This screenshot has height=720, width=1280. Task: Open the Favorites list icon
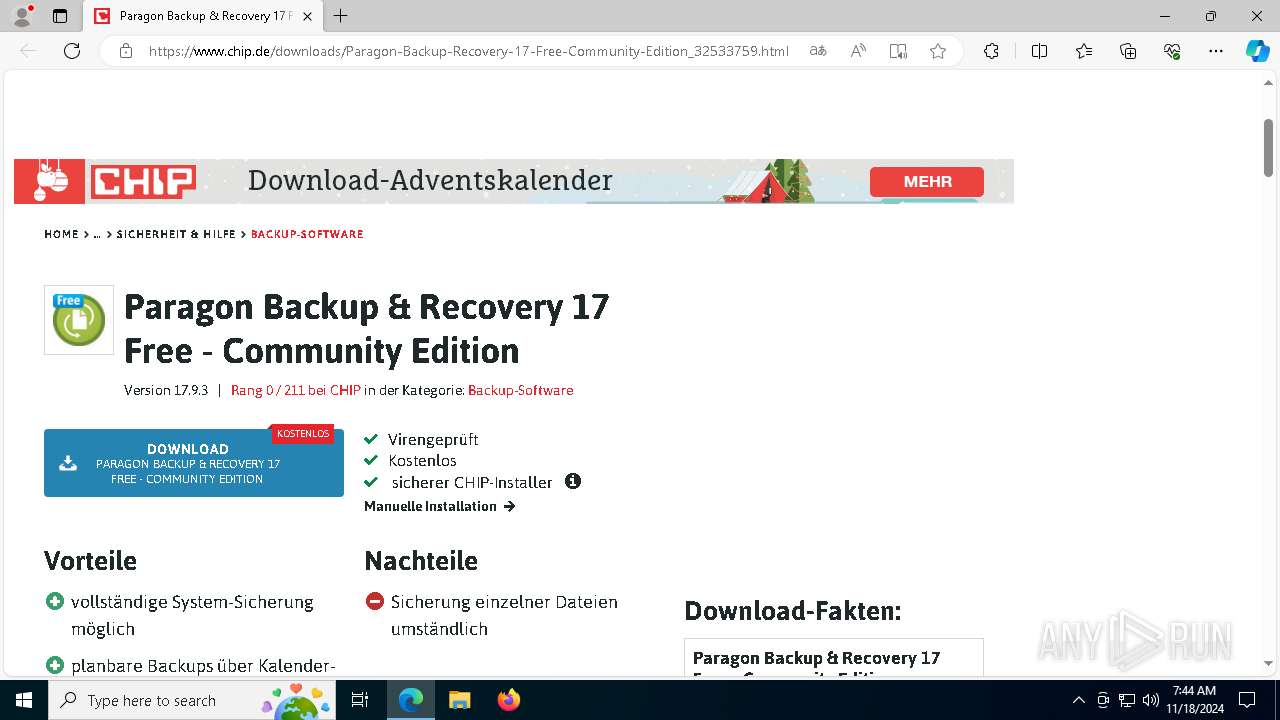[x=1084, y=51]
